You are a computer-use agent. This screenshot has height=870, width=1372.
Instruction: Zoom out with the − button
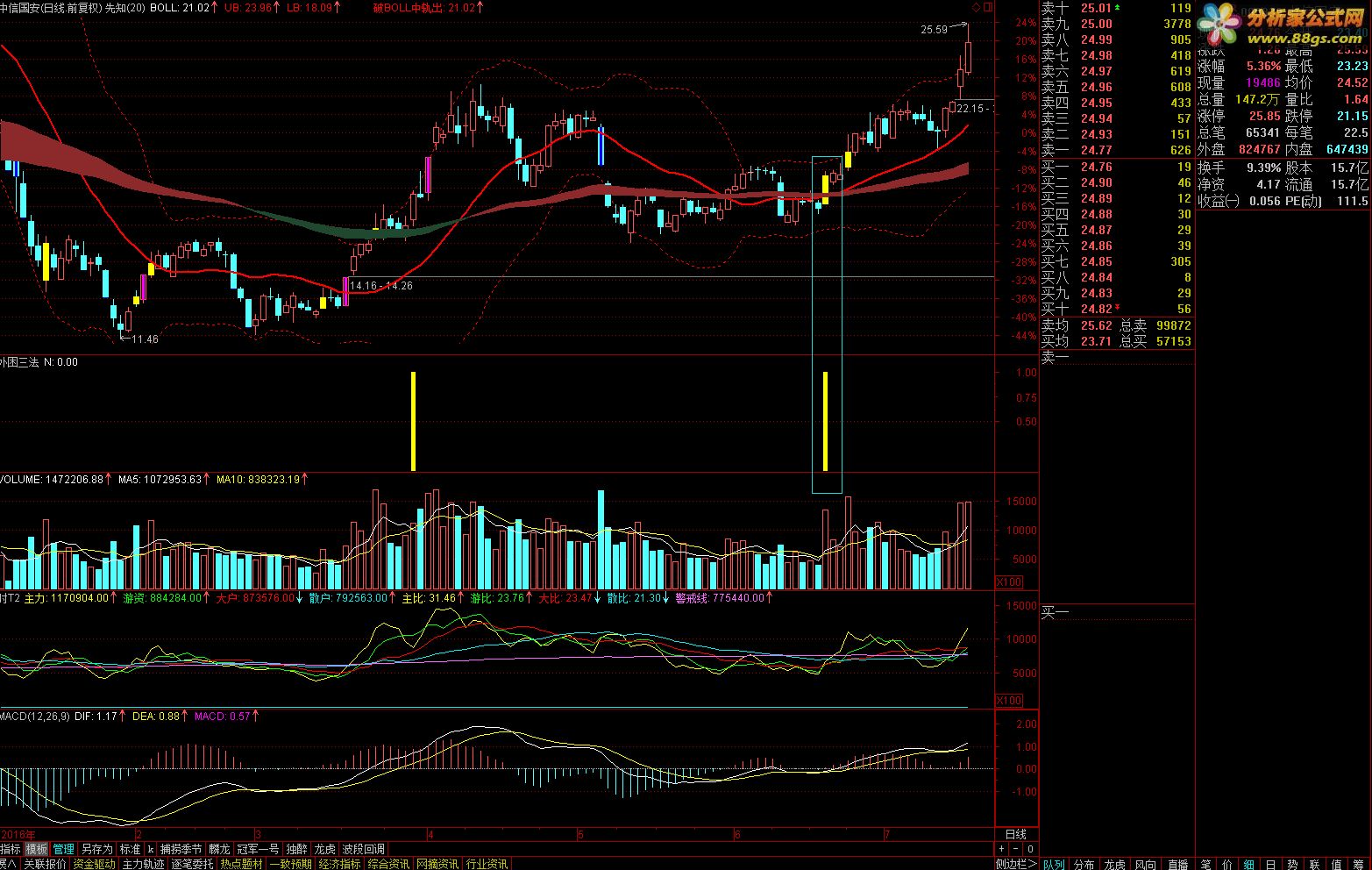pos(1015,849)
